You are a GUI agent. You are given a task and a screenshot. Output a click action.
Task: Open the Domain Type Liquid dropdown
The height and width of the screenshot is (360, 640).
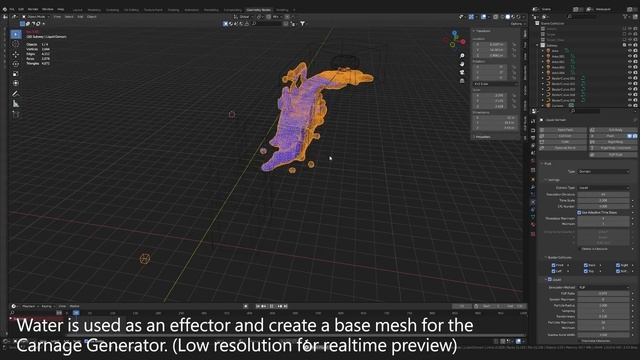(x=603, y=188)
